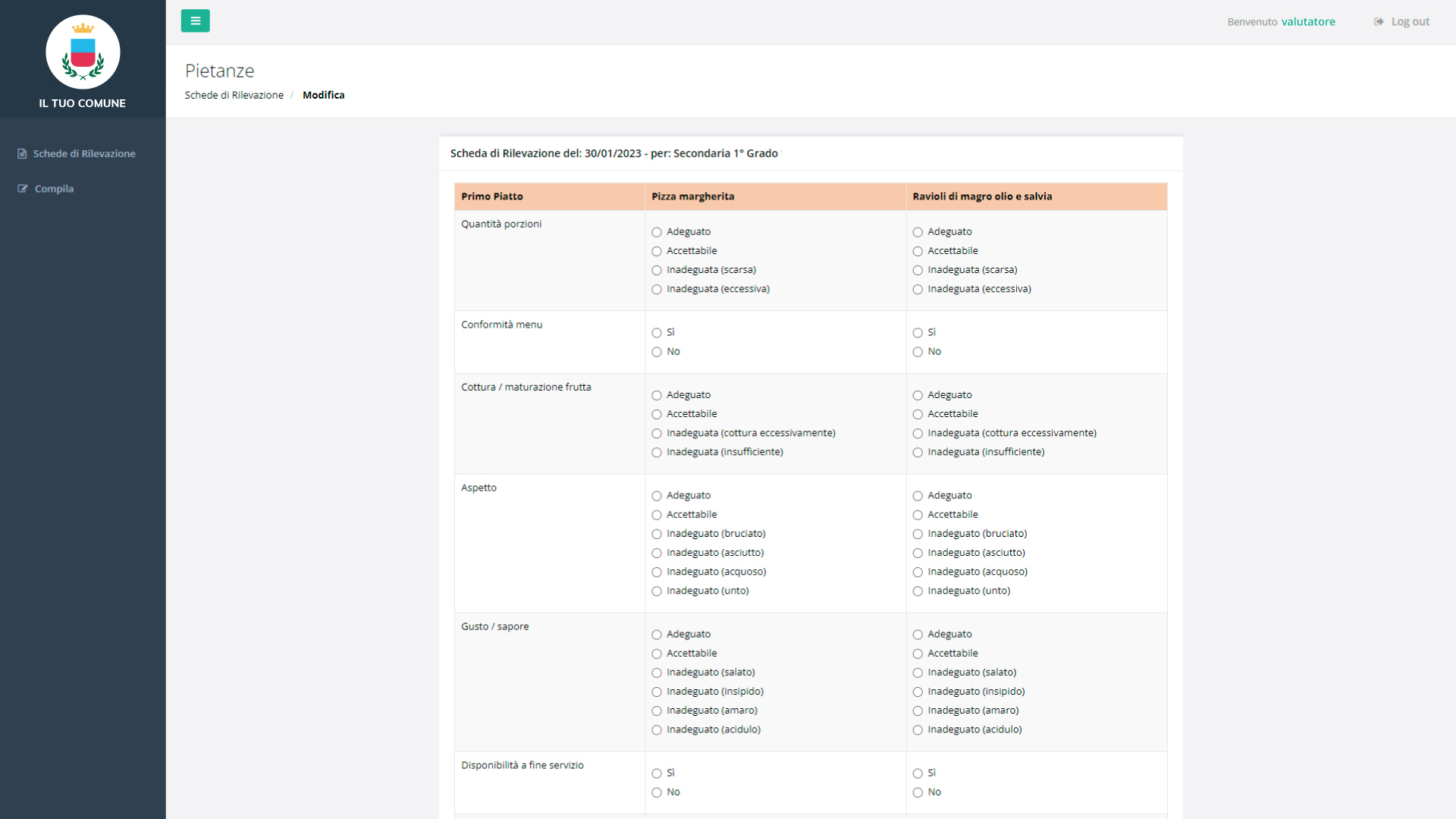Select Accettabile for Pizza margherita Quantità porzioni
Image resolution: width=1456 pixels, height=819 pixels.
[x=657, y=251]
